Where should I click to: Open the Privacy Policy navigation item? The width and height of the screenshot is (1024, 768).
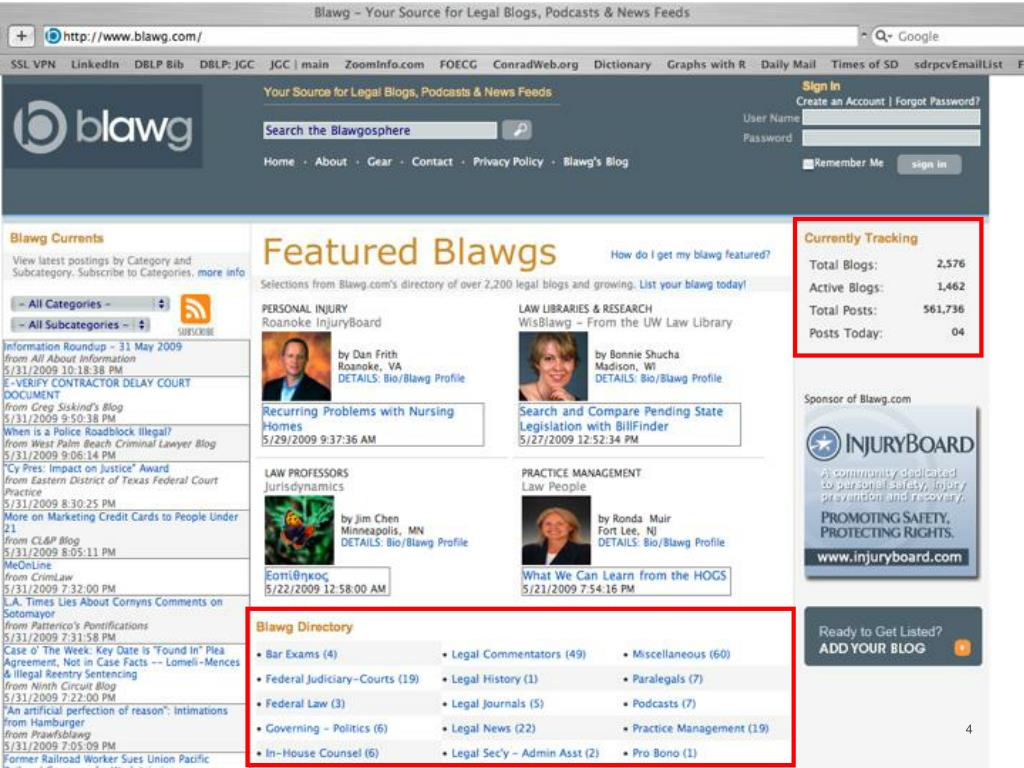point(507,161)
